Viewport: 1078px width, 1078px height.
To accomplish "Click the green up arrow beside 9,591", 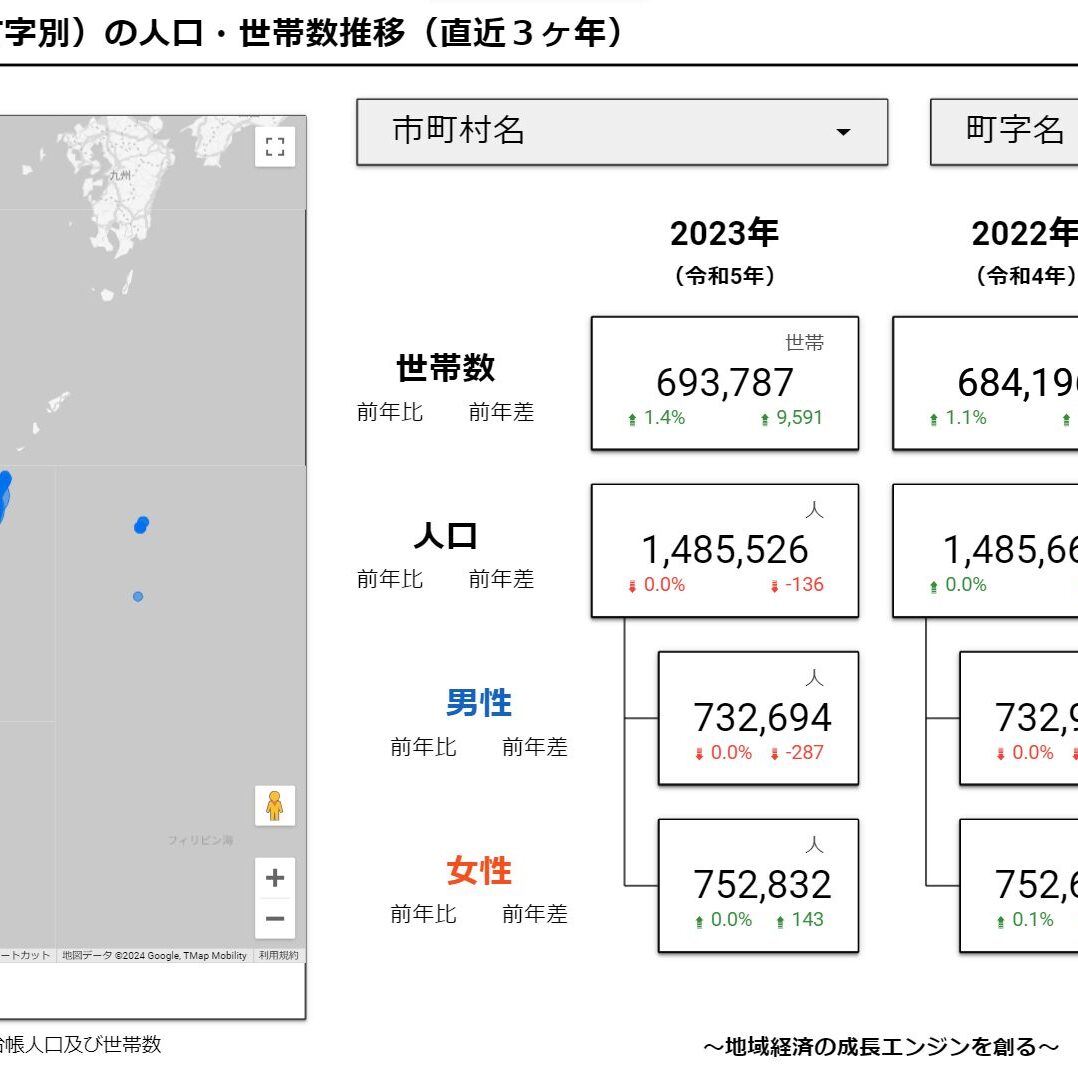I will (x=765, y=420).
